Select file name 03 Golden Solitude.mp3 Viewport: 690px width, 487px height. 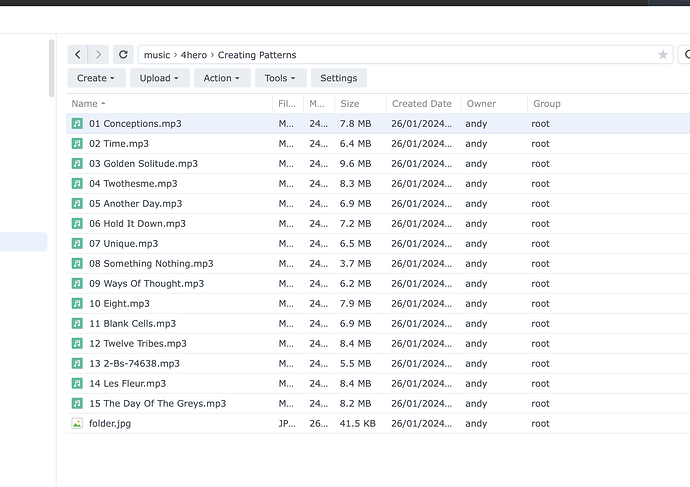(x=143, y=164)
